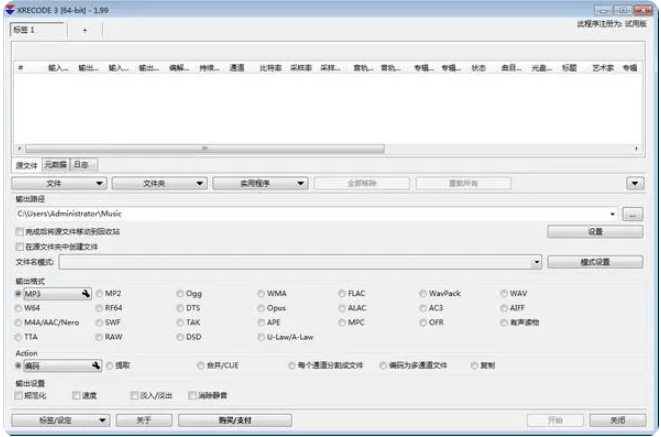Select W64 output format
The height and width of the screenshot is (437, 661).
(x=18, y=308)
